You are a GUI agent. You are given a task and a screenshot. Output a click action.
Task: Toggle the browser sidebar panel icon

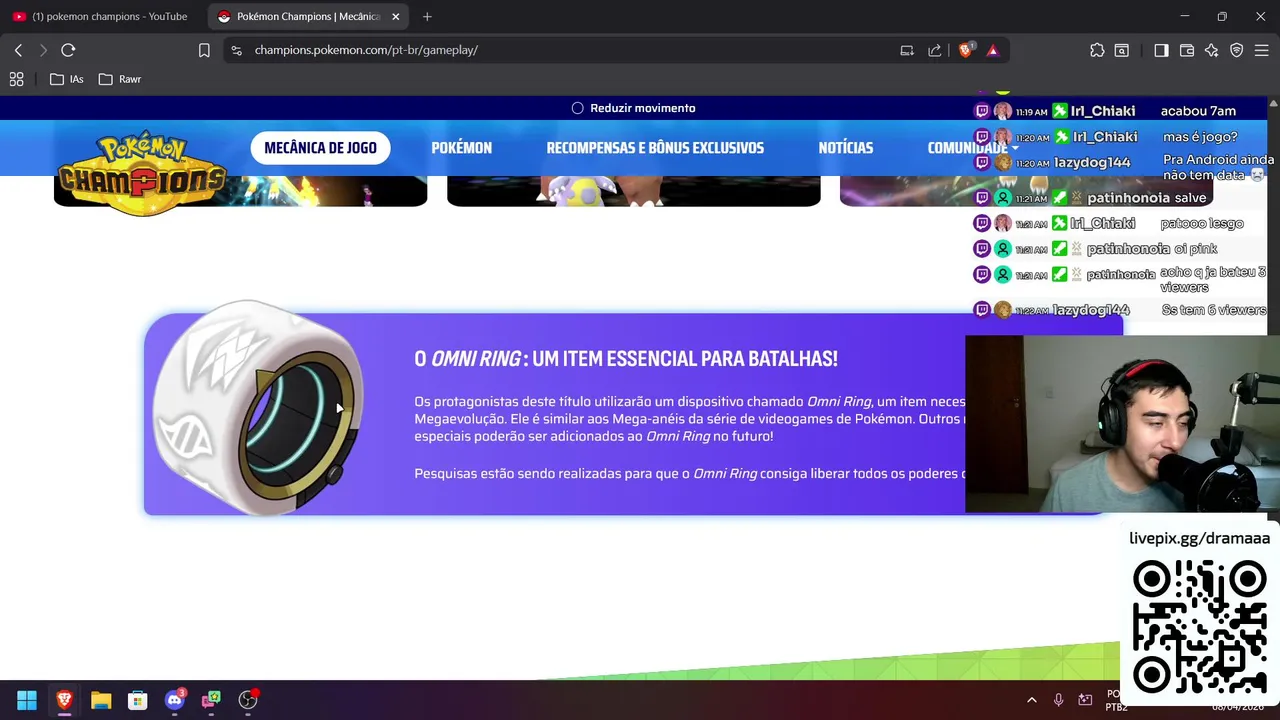(1161, 50)
